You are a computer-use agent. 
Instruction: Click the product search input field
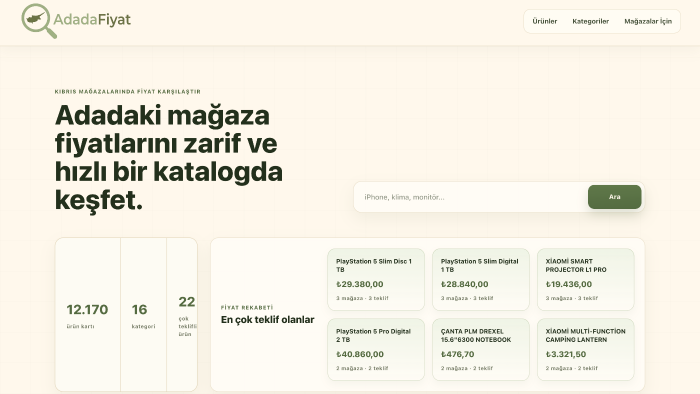coord(471,197)
